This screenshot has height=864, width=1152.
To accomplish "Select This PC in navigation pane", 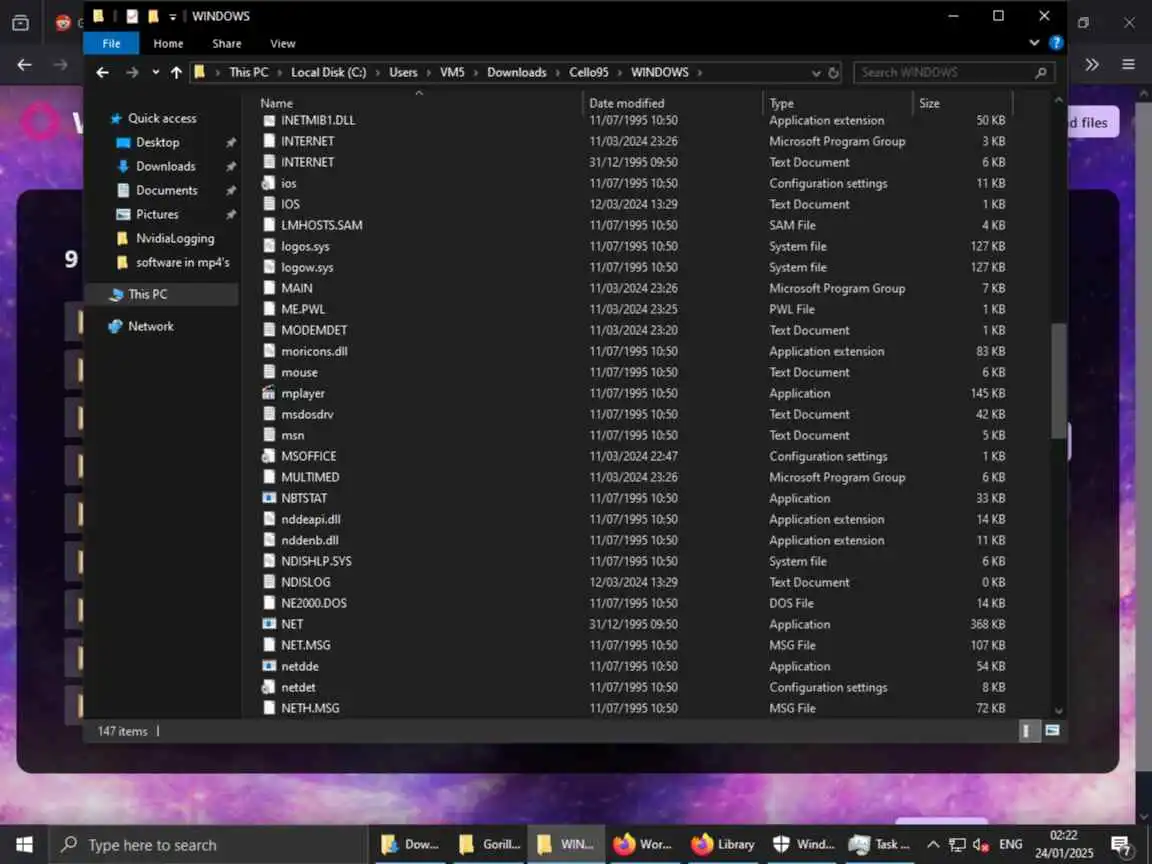I will pyautogui.click(x=147, y=295).
